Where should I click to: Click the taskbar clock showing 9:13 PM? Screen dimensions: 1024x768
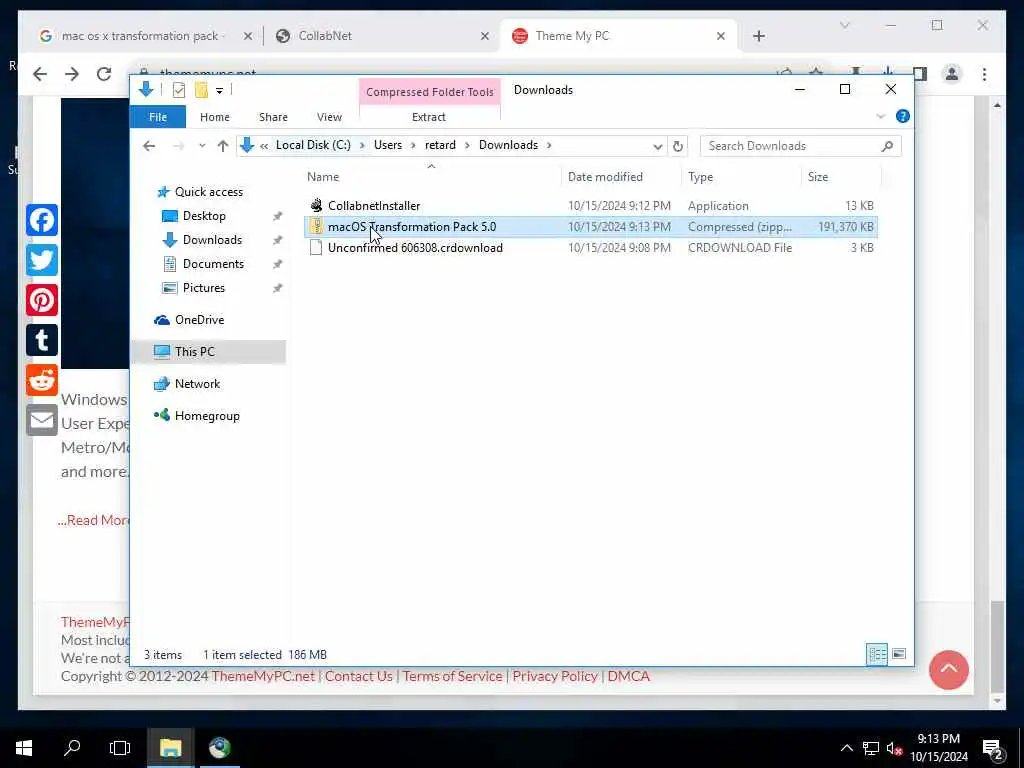coord(938,748)
